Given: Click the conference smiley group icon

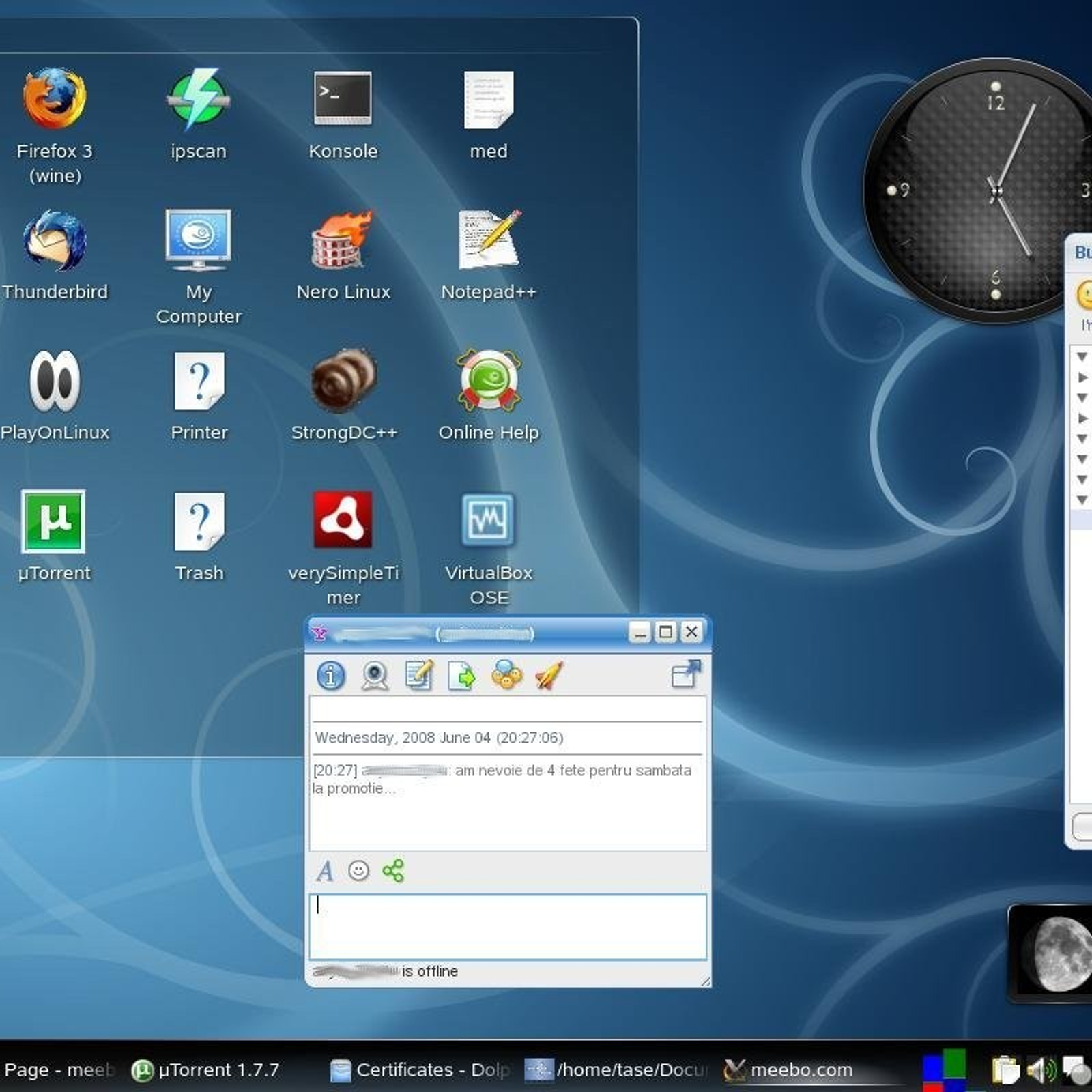Looking at the screenshot, I should [x=506, y=675].
